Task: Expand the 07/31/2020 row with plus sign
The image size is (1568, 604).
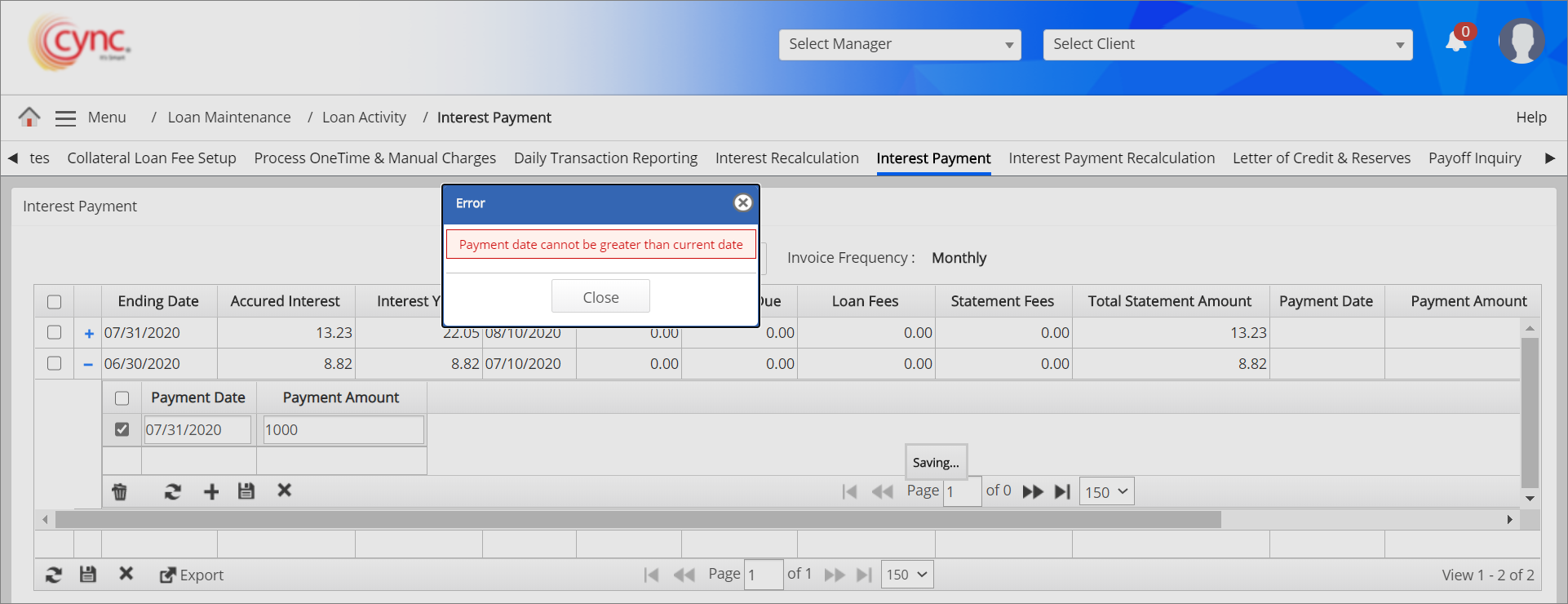Action: pyautogui.click(x=89, y=333)
